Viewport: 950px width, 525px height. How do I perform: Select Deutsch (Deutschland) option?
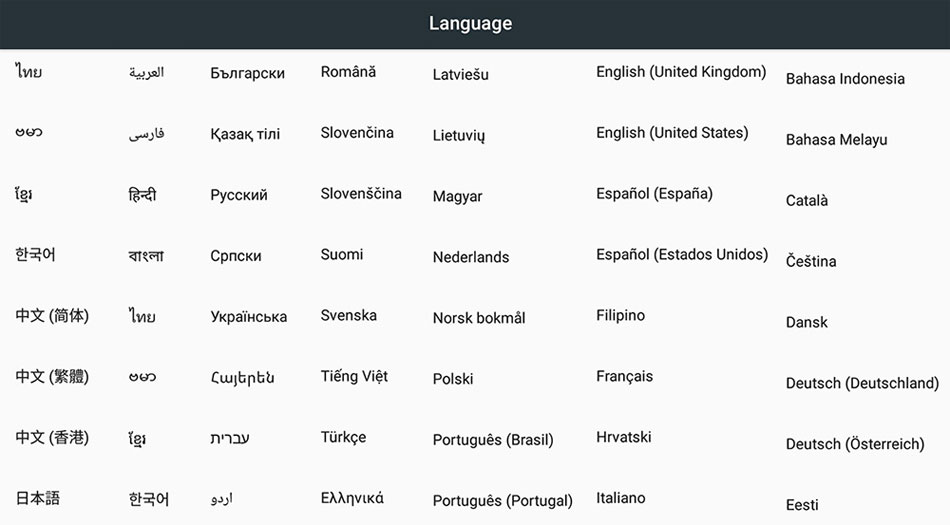pyautogui.click(x=862, y=383)
